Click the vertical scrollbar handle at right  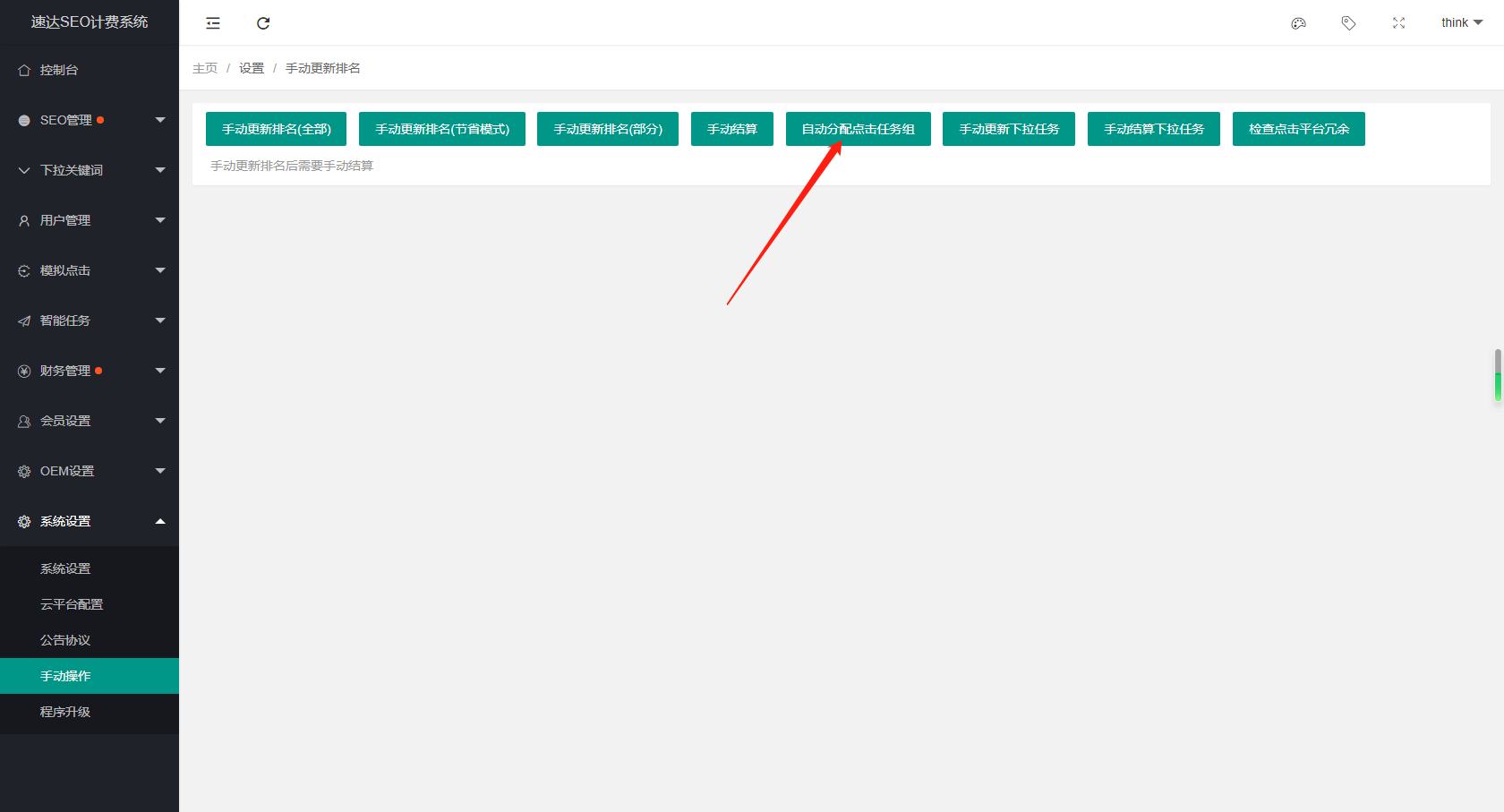coord(1498,374)
